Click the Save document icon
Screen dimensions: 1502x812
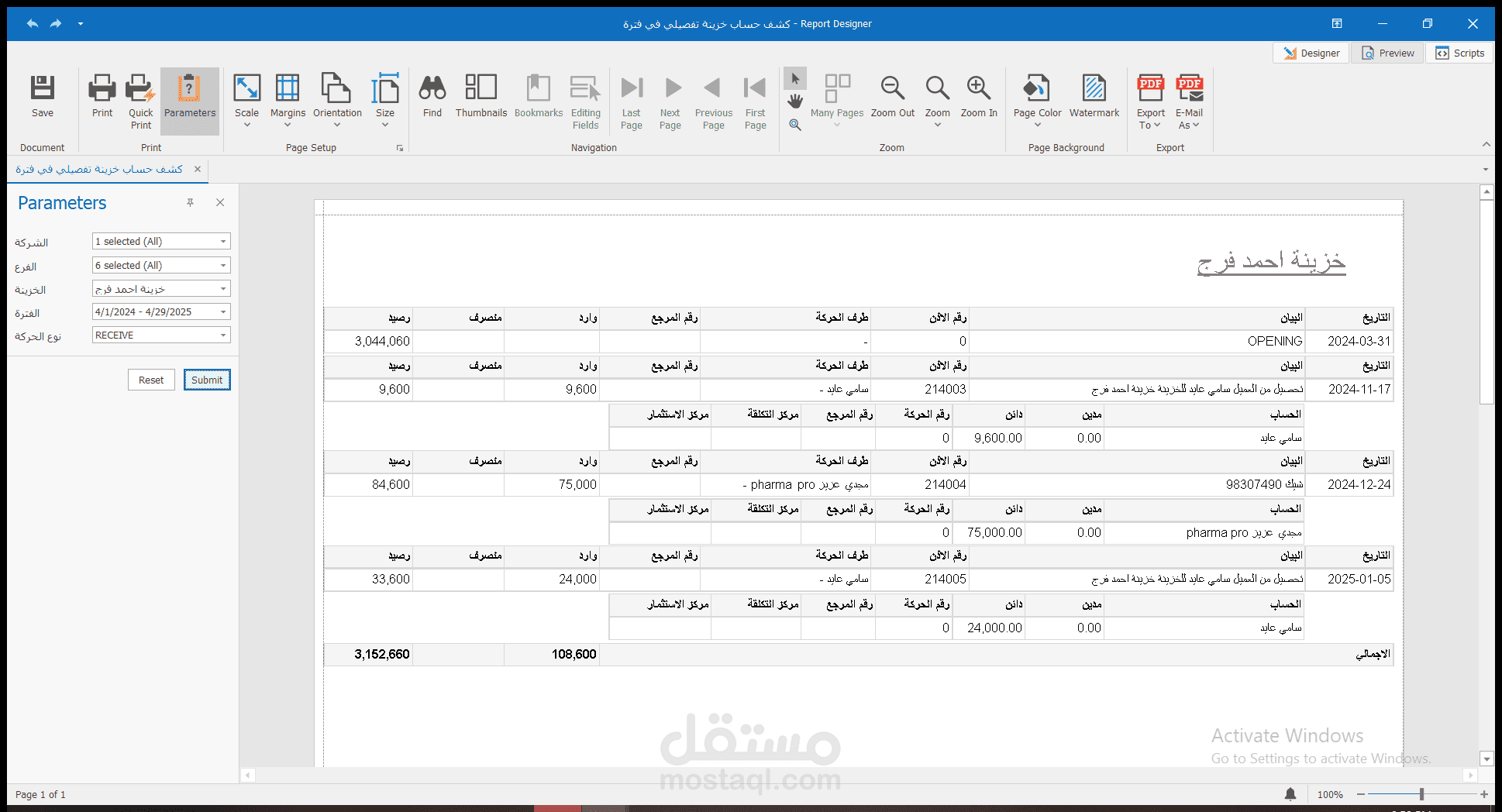[42, 96]
